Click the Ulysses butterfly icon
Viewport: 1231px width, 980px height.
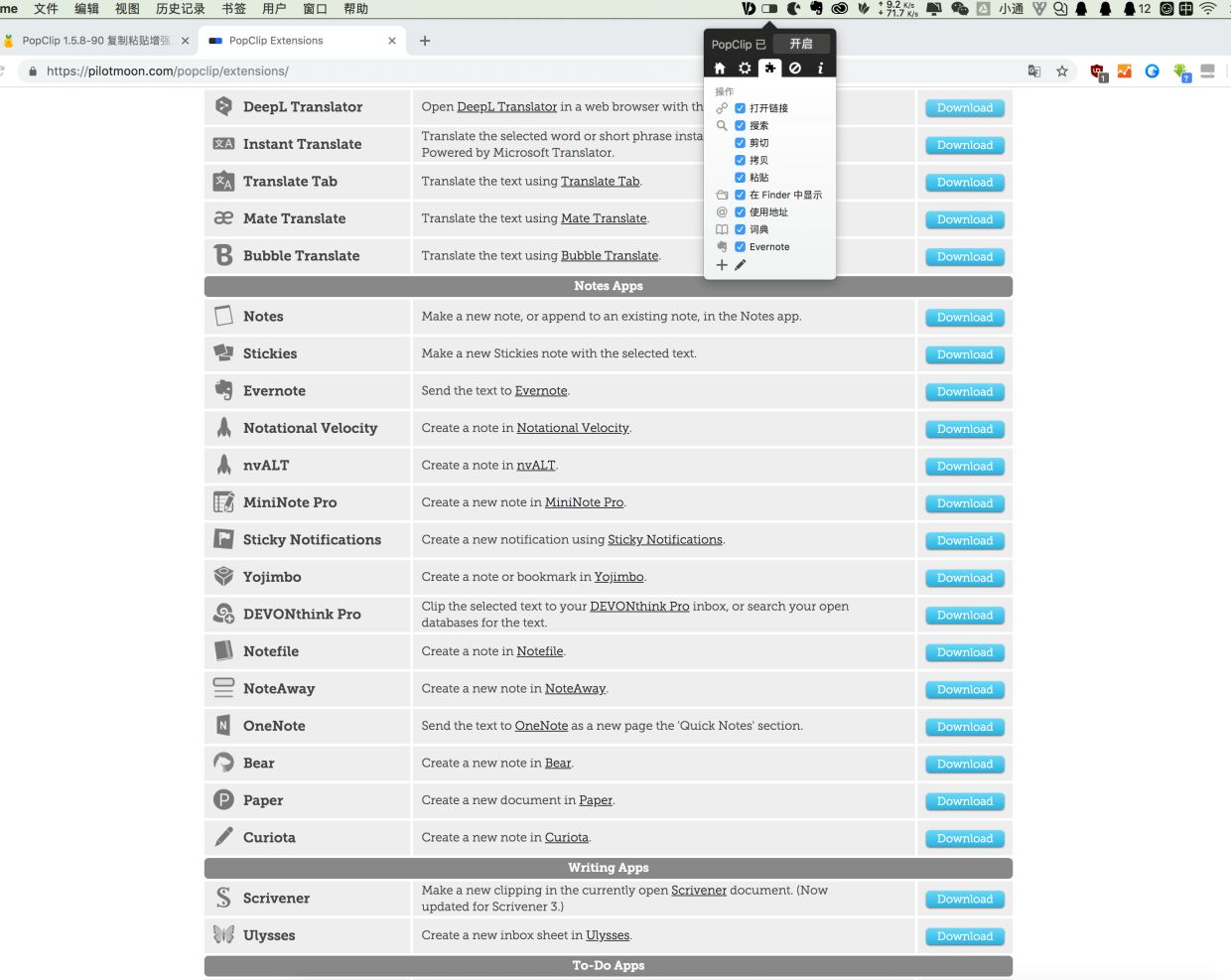click(x=223, y=934)
